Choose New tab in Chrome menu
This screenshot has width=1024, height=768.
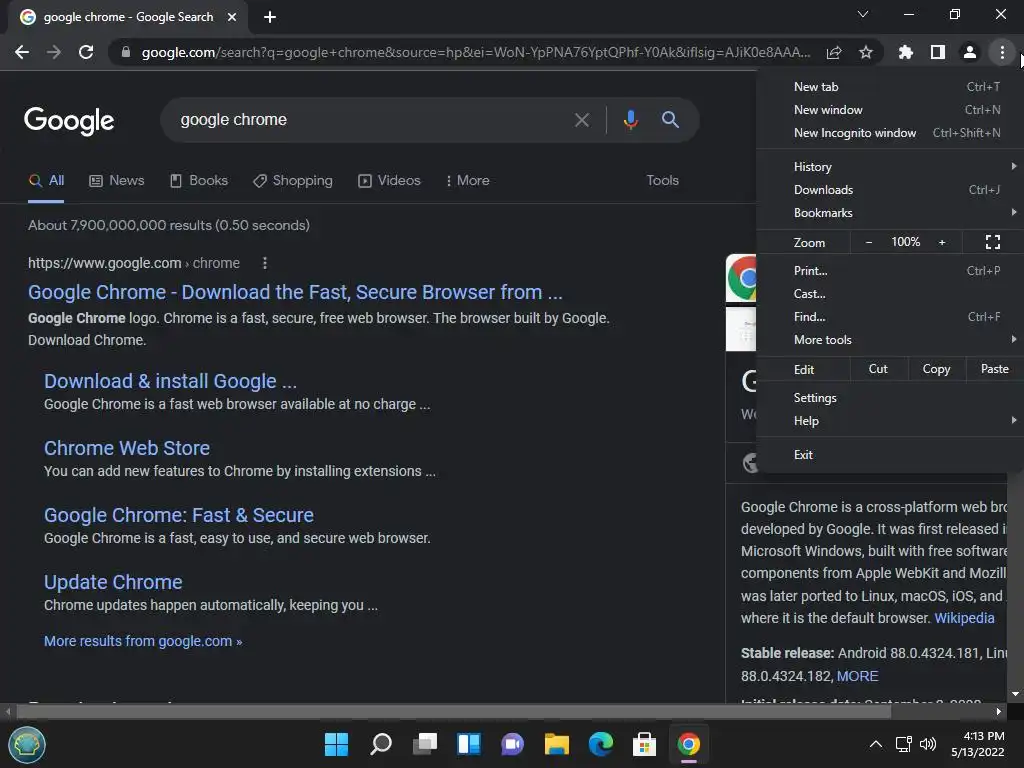(890, 87)
